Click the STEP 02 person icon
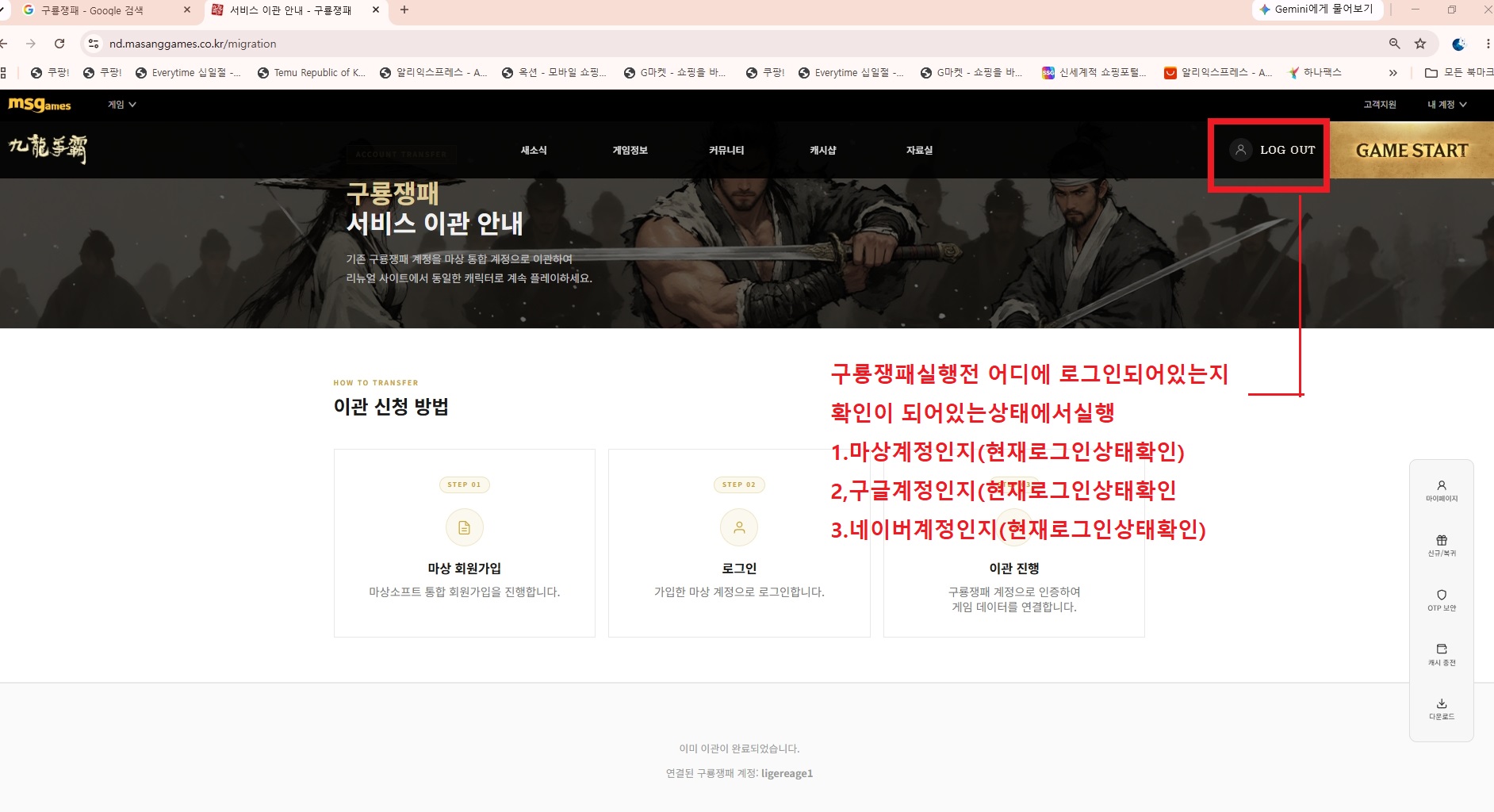 click(739, 527)
